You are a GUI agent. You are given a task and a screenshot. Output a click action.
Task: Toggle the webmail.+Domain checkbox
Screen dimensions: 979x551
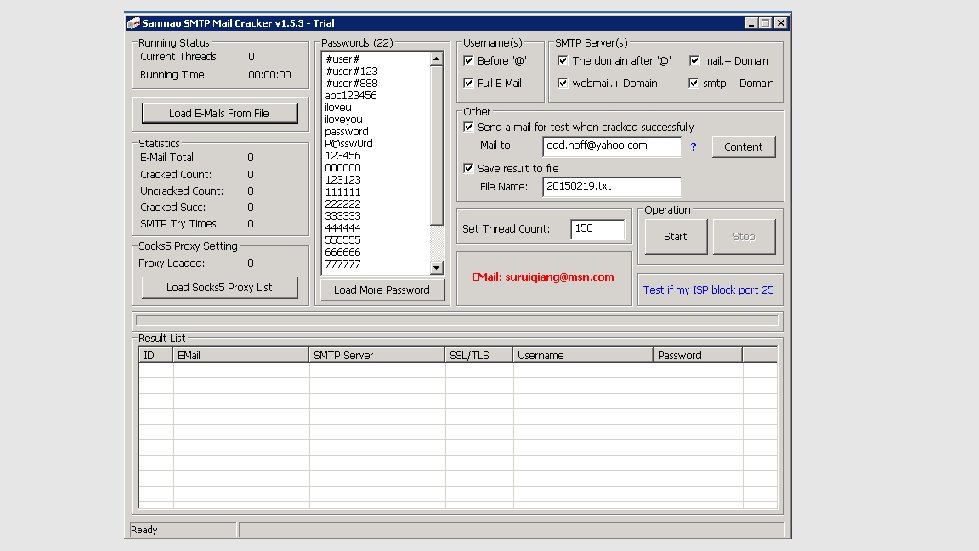(x=563, y=82)
